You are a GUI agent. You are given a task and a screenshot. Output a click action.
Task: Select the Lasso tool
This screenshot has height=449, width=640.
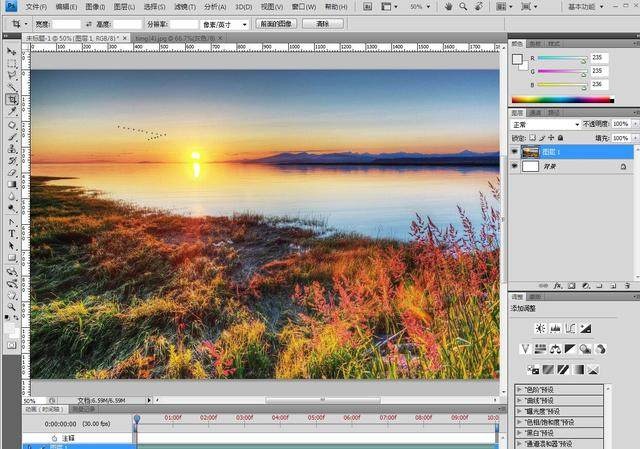pos(12,75)
